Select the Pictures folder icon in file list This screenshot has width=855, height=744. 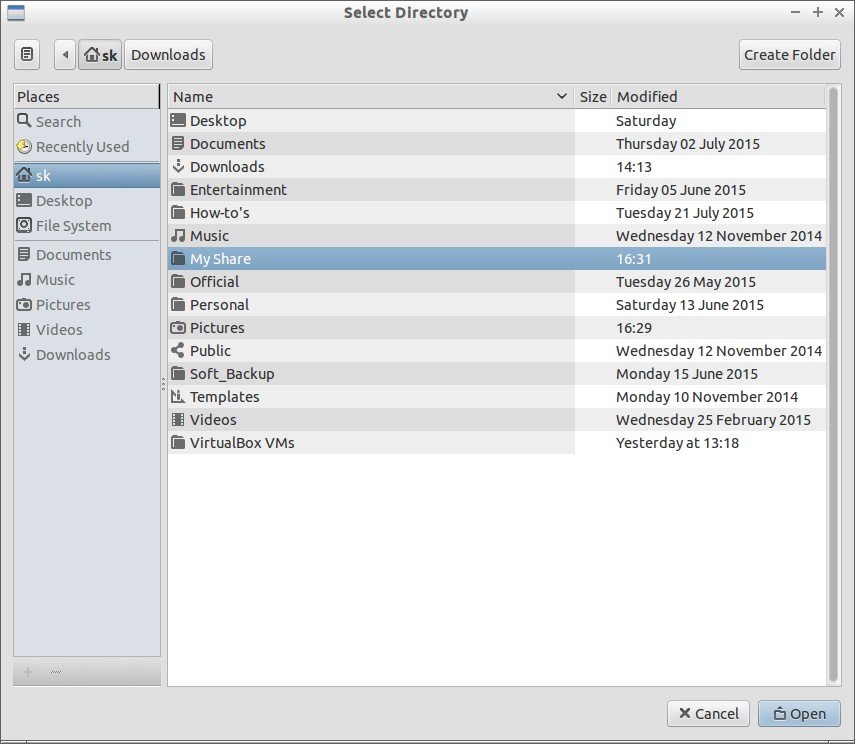click(178, 327)
